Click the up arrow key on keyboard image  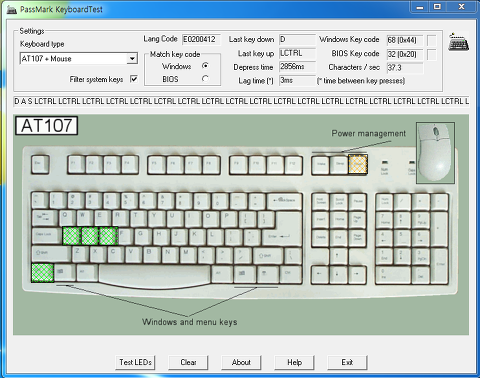pos(339,256)
